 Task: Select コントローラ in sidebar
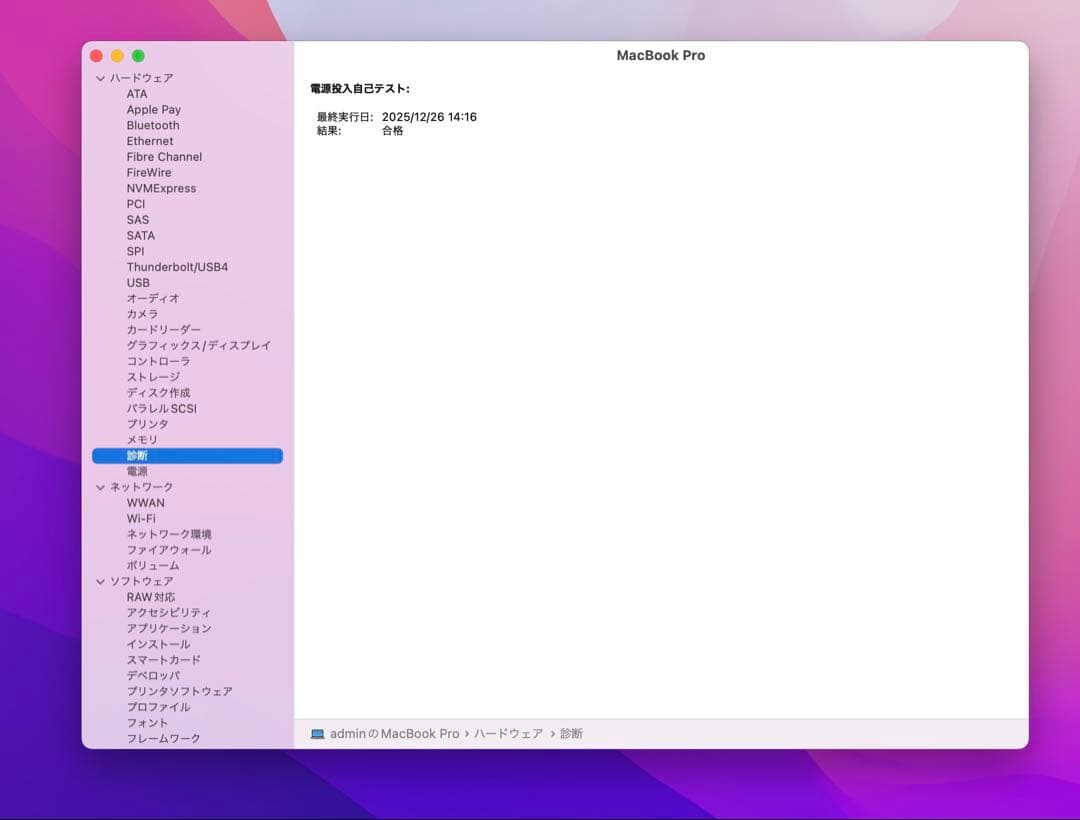pos(158,361)
